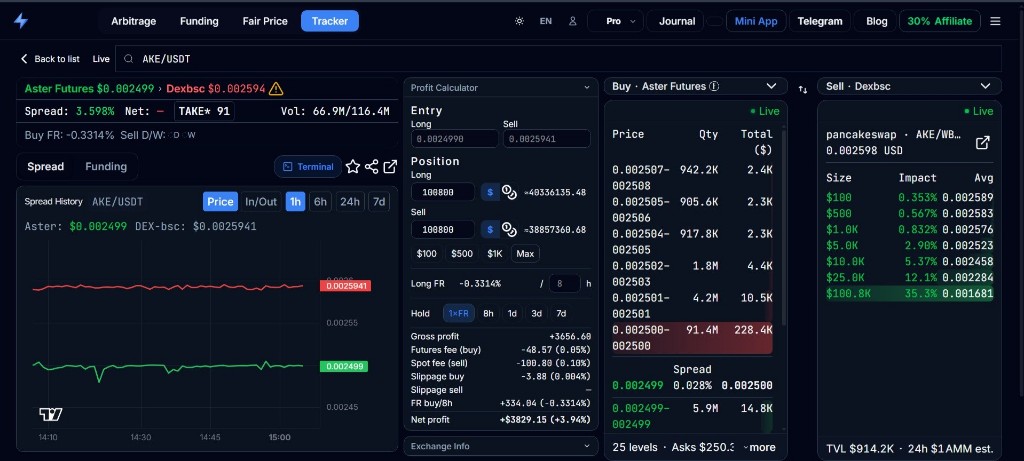This screenshot has height=461, width=1024.
Task: Show more order book levels
Action: tap(762, 447)
